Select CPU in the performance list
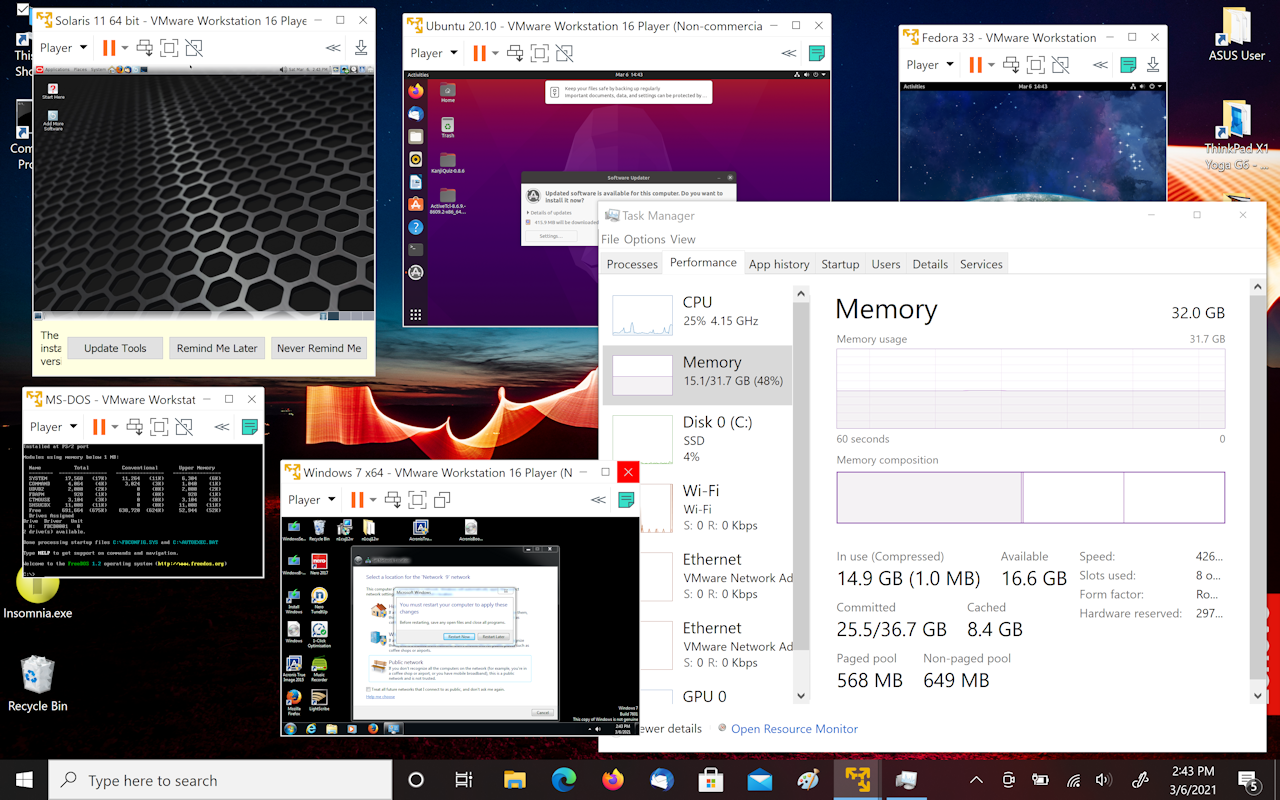 pyautogui.click(x=697, y=315)
